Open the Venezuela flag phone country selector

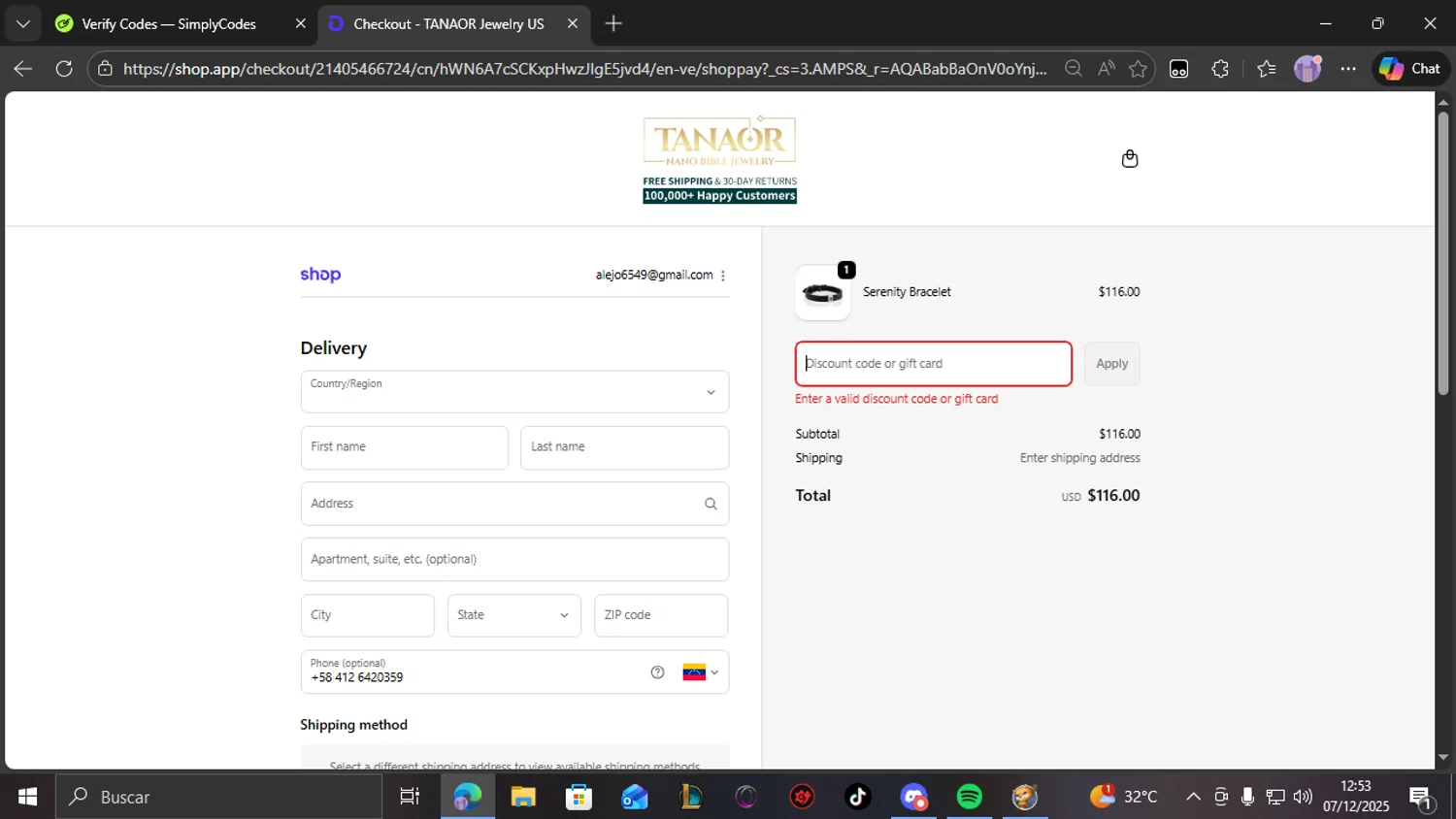700,672
